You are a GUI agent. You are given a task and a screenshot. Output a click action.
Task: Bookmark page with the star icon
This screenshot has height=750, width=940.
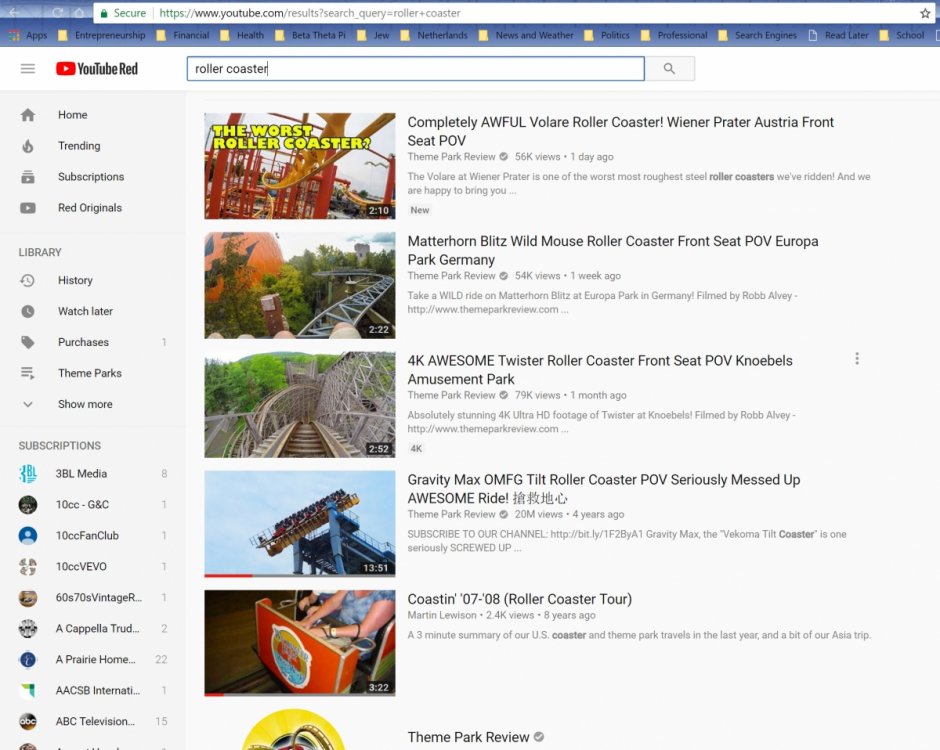tap(925, 13)
